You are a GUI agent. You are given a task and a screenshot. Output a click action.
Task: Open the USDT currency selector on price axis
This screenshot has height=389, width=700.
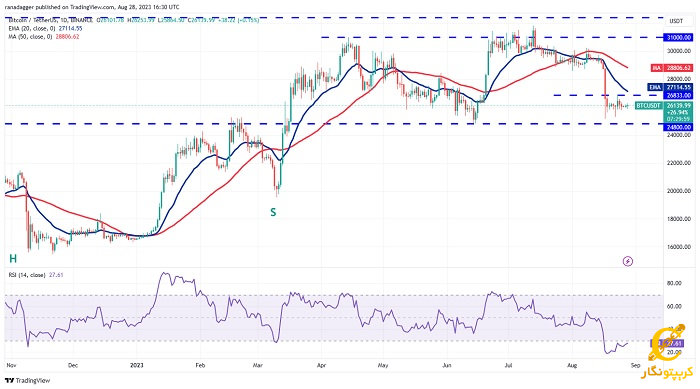[676, 21]
